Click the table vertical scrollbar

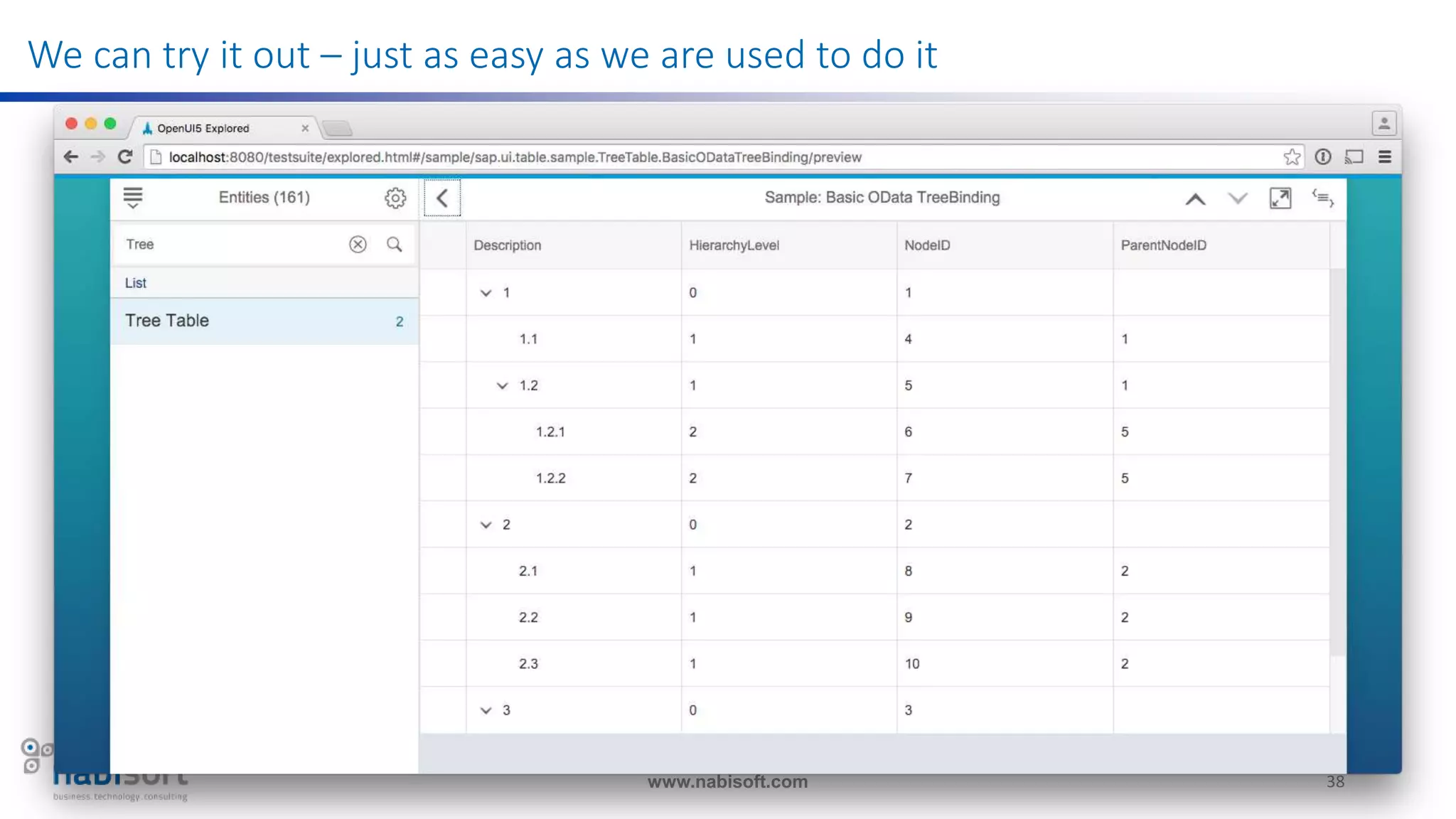point(1337,462)
